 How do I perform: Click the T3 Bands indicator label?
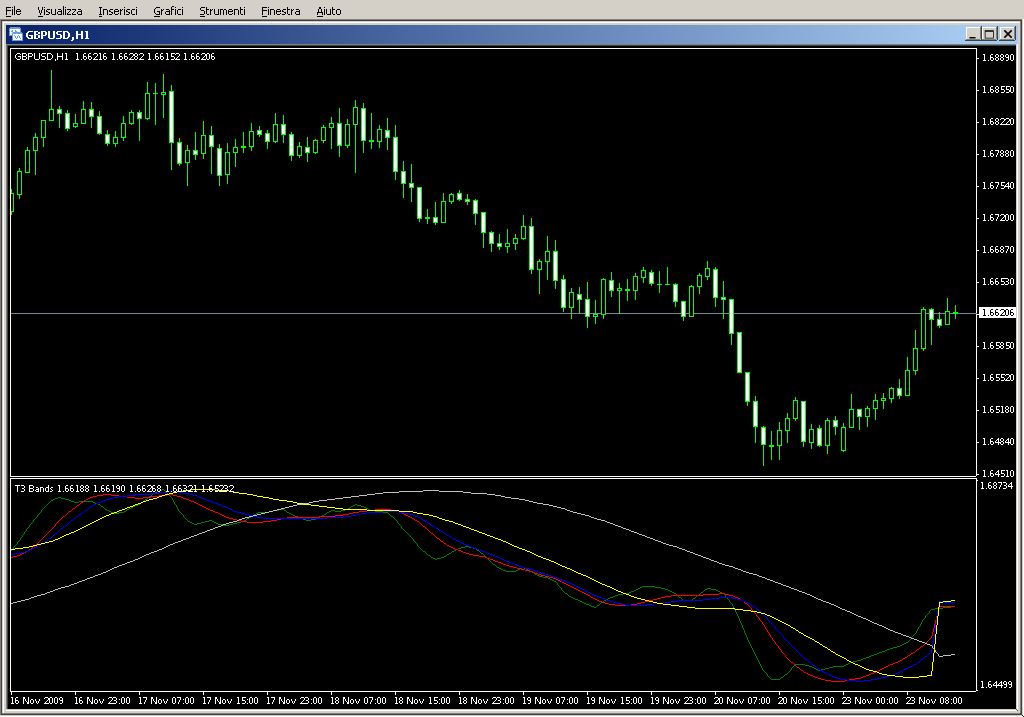[124, 488]
